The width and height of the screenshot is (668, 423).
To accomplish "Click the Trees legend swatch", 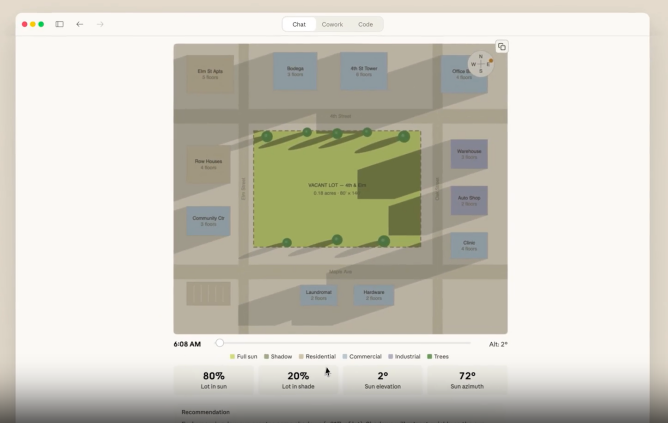I will point(430,357).
